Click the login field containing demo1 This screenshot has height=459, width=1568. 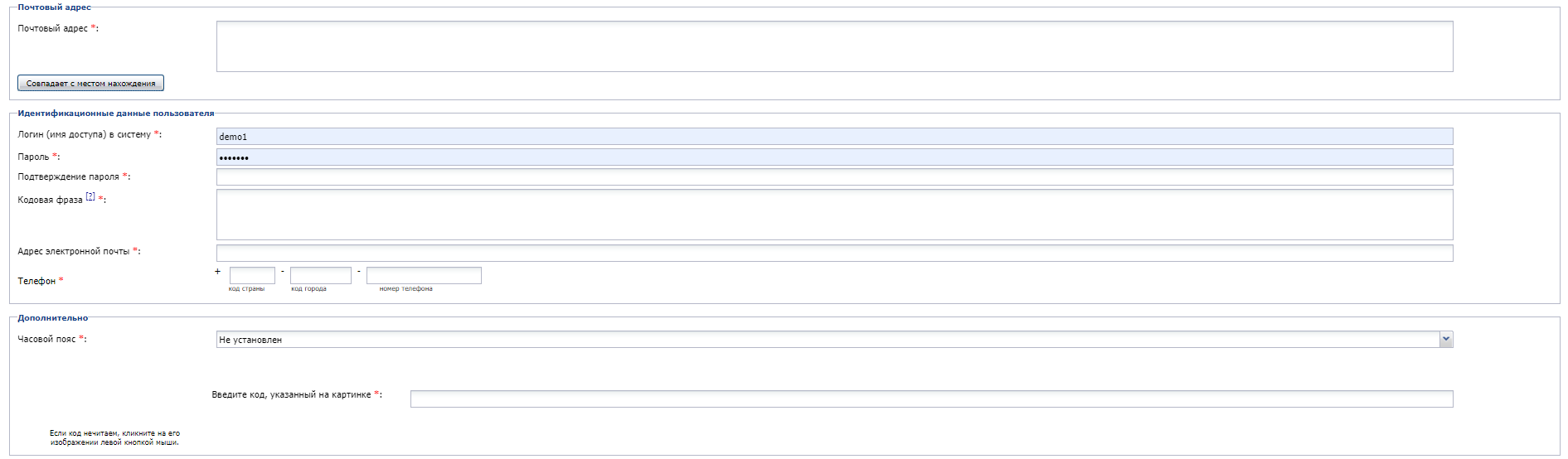[x=834, y=137]
